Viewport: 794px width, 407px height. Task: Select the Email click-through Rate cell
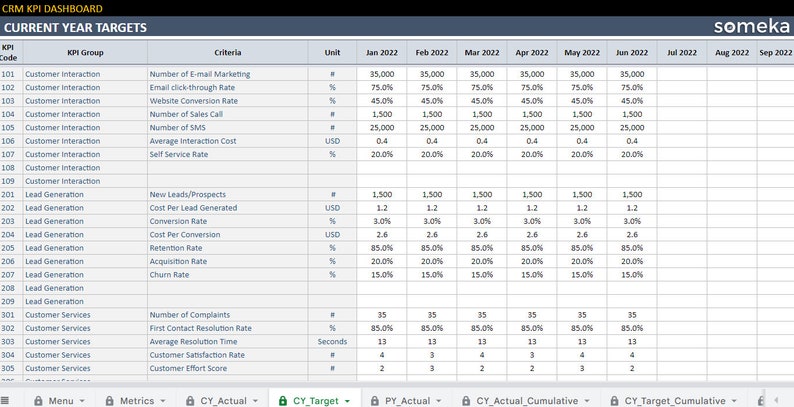[x=227, y=87]
